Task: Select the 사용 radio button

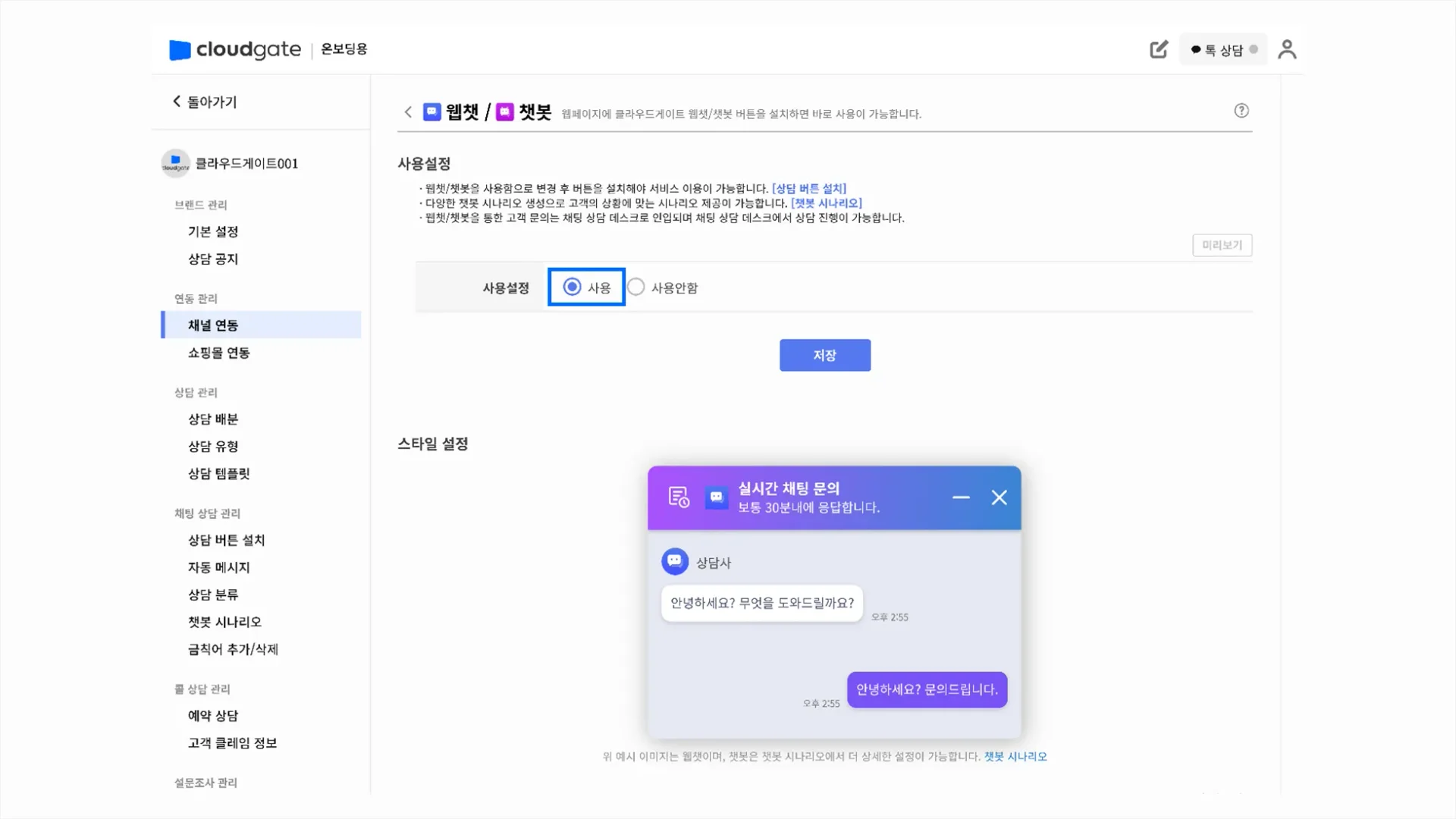Action: [x=573, y=287]
